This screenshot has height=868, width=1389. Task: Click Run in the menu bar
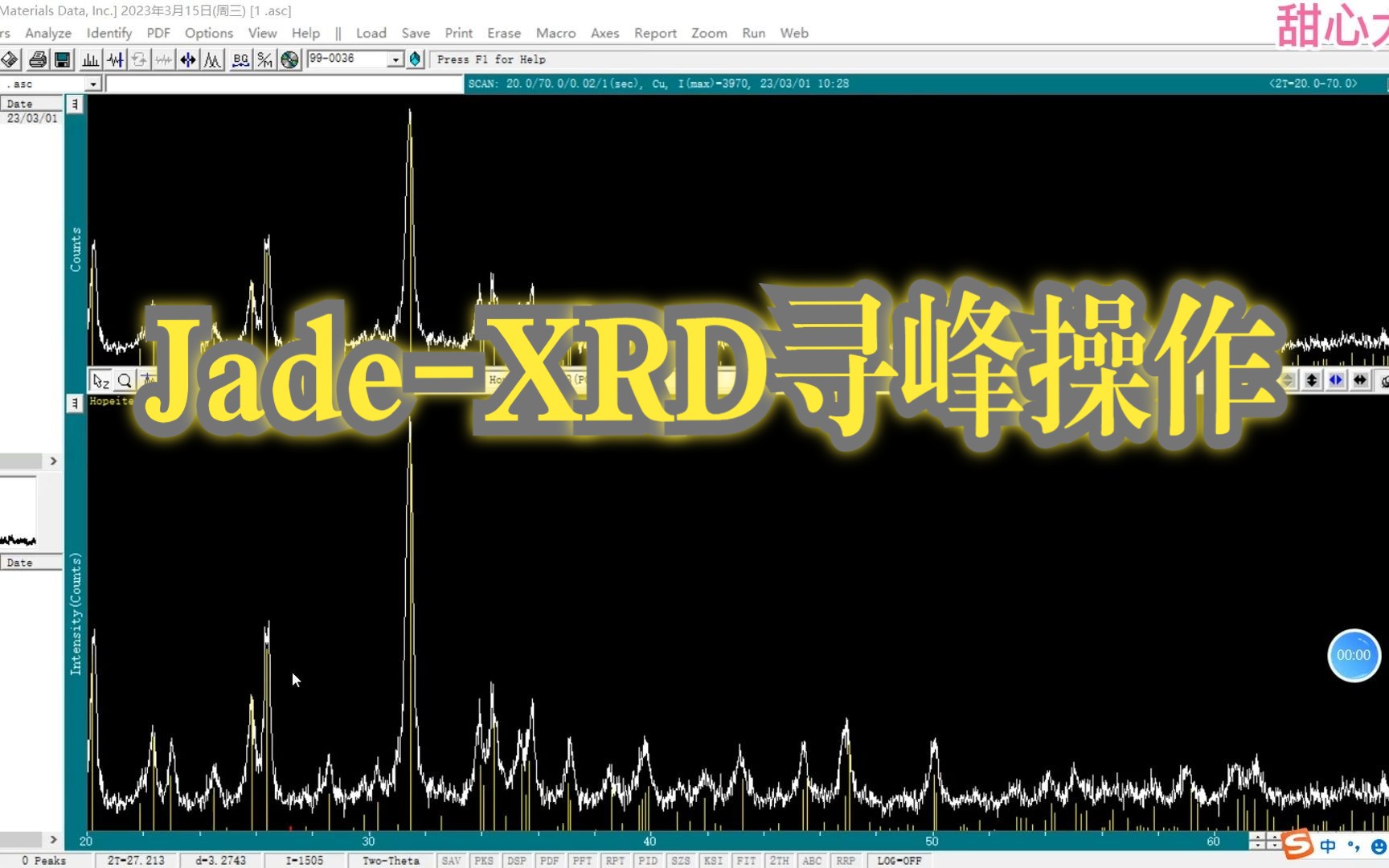point(754,33)
